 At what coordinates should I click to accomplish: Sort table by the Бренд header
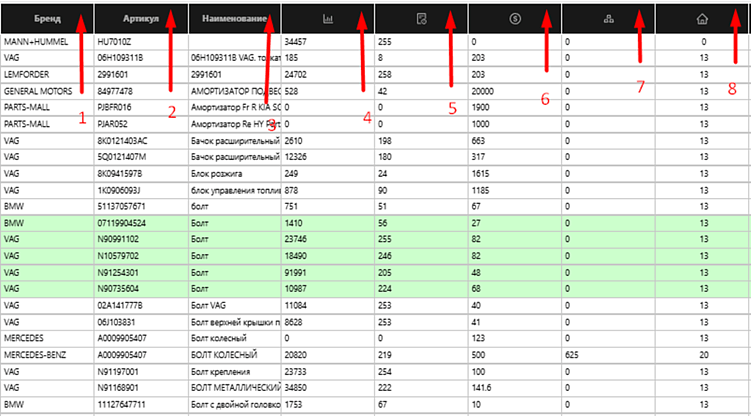(47, 19)
